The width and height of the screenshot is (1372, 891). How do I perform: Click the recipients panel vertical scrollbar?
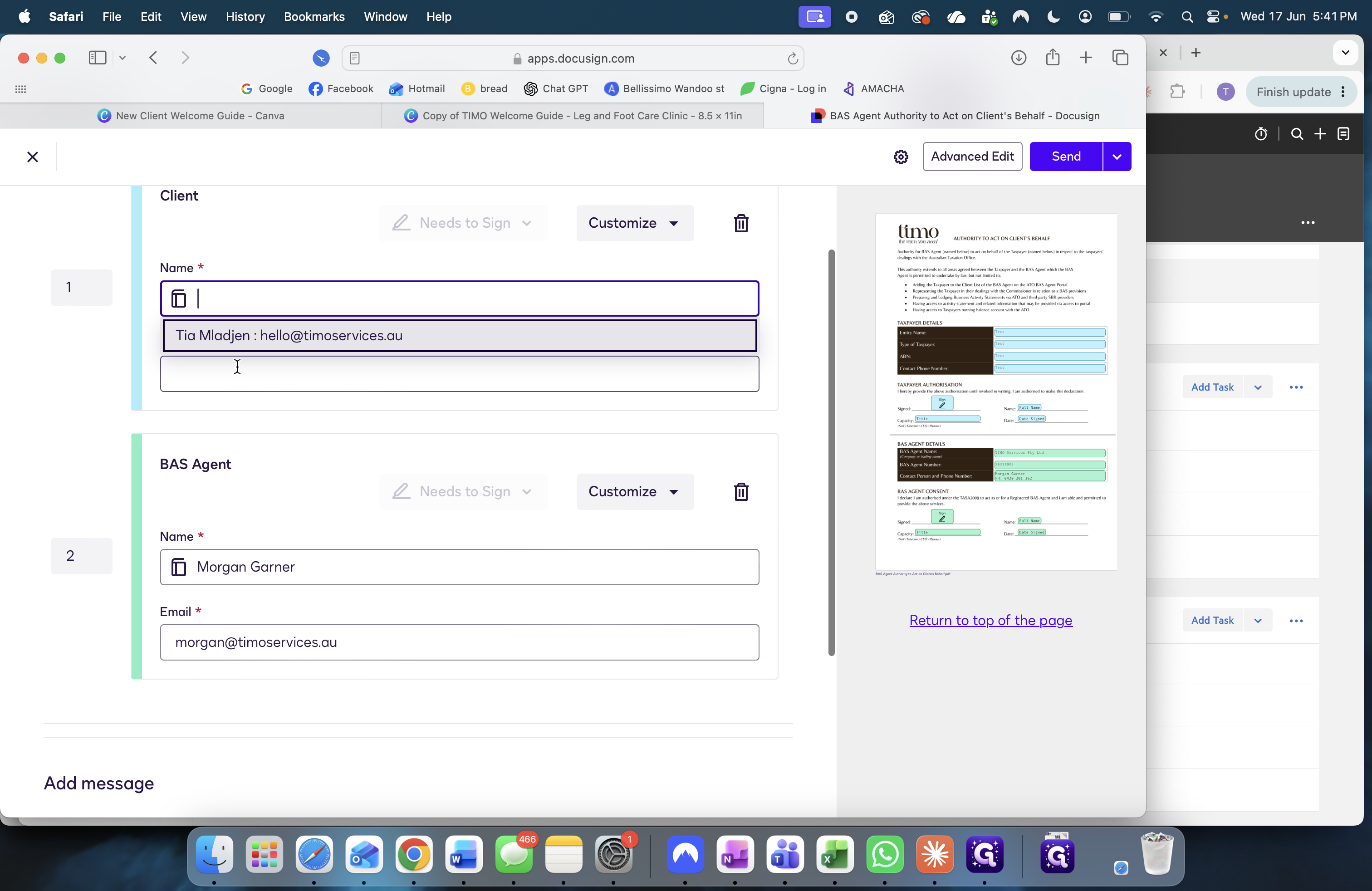[x=831, y=452]
